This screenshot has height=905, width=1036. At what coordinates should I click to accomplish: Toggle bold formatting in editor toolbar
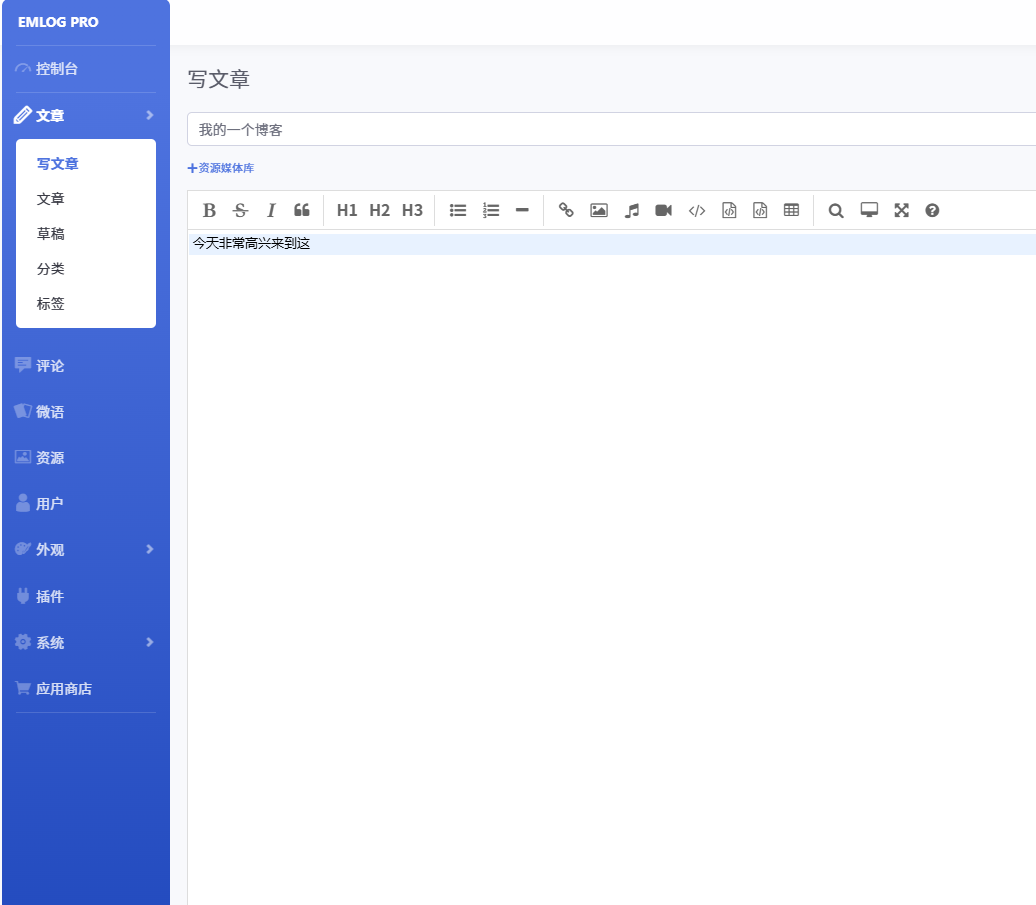209,210
